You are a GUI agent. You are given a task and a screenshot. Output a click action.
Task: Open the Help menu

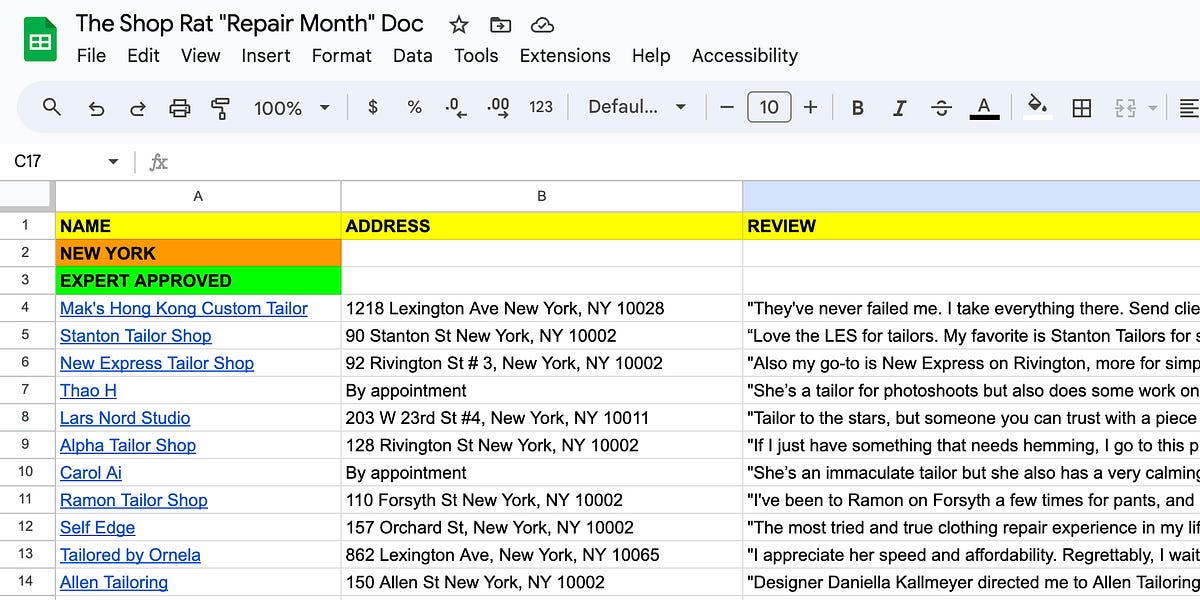coord(651,55)
